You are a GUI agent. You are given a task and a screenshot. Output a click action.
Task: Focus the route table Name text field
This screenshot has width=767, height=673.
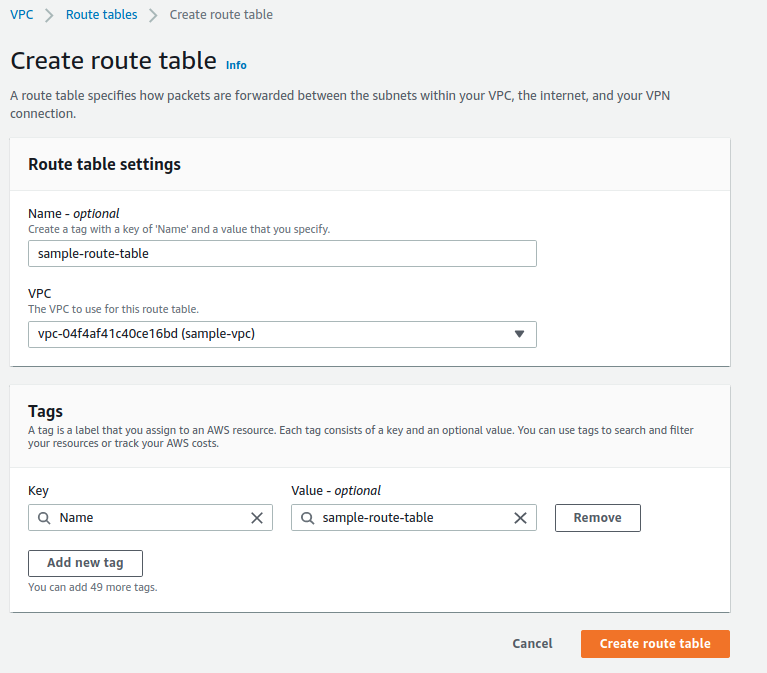282,254
